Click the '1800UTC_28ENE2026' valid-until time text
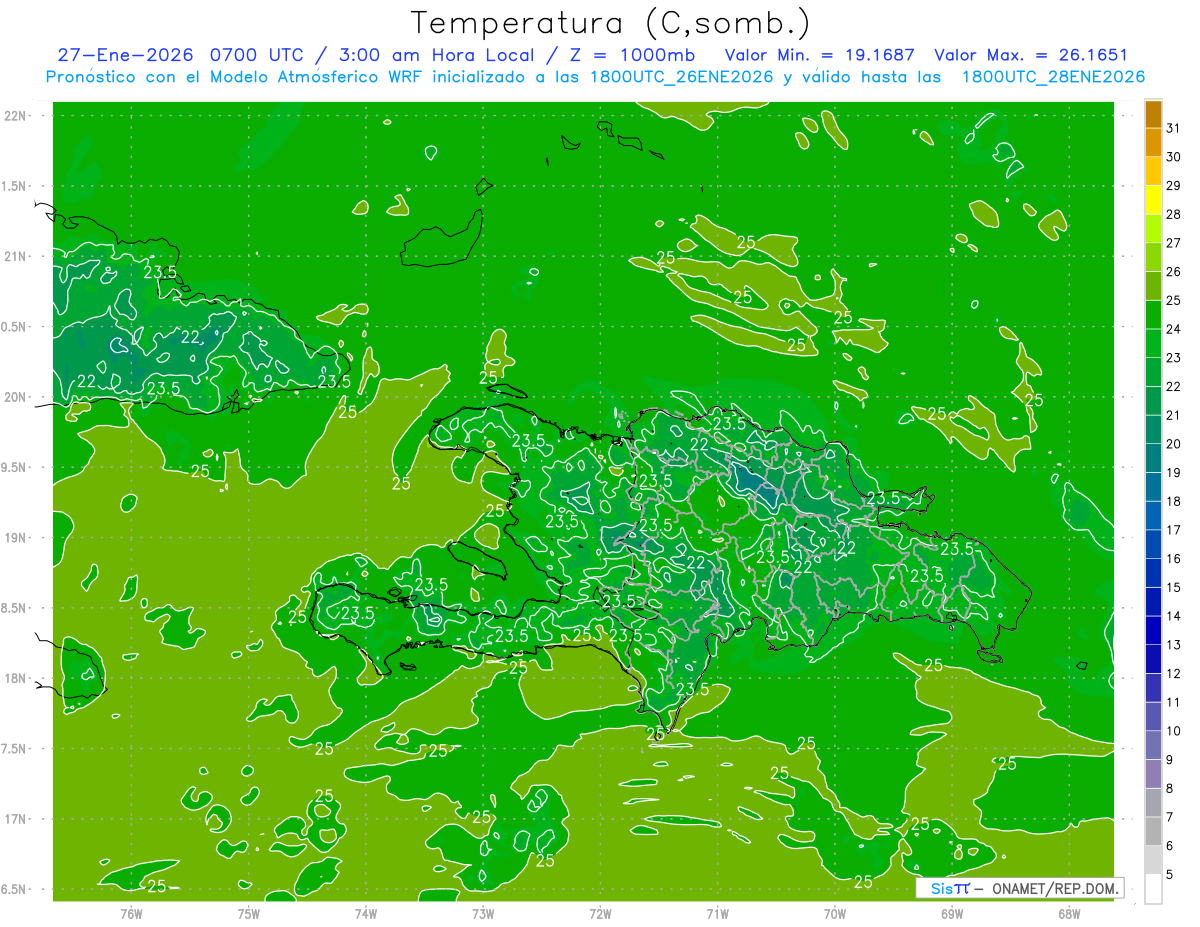This screenshot has height=927, width=1200. coord(1052,77)
